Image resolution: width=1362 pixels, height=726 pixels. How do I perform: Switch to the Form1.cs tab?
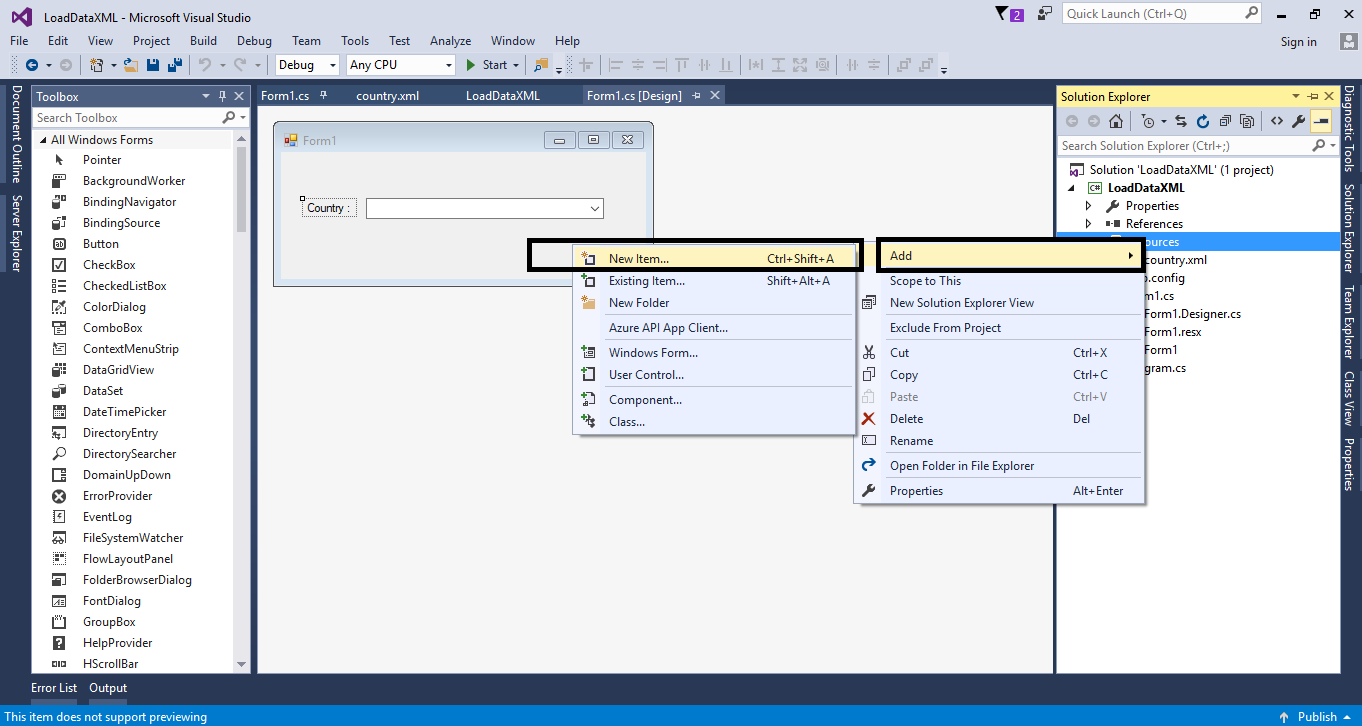pos(285,96)
